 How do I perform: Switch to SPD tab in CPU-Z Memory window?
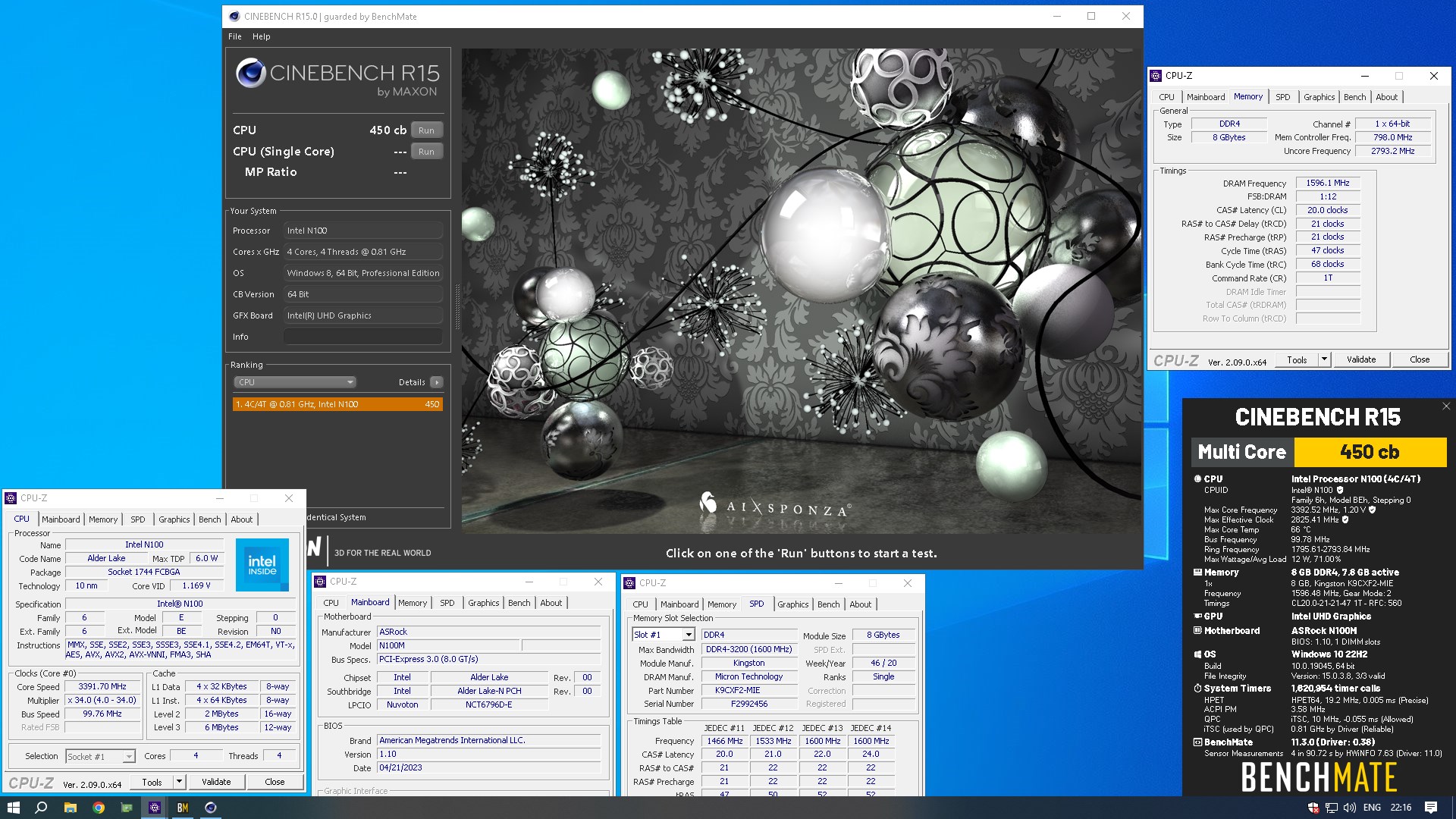(1282, 97)
